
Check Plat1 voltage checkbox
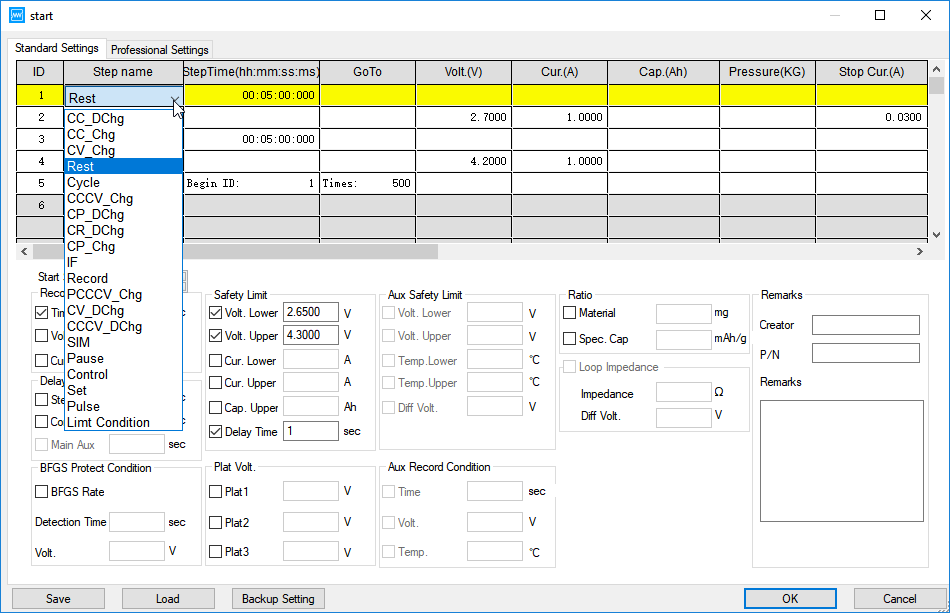click(x=215, y=491)
